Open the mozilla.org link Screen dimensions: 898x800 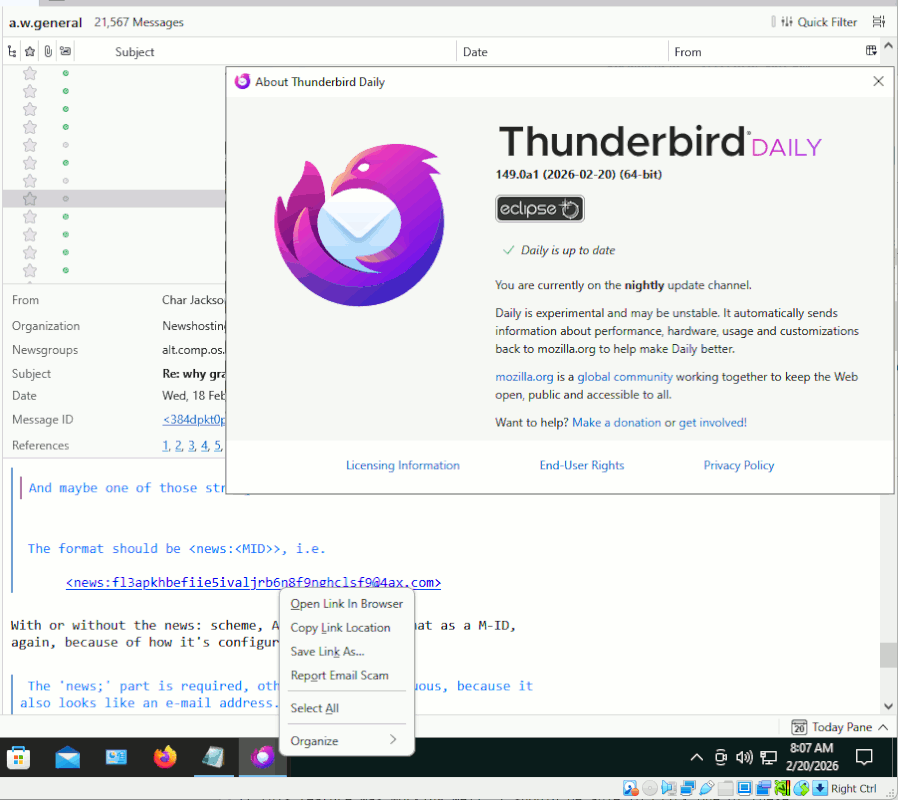524,377
